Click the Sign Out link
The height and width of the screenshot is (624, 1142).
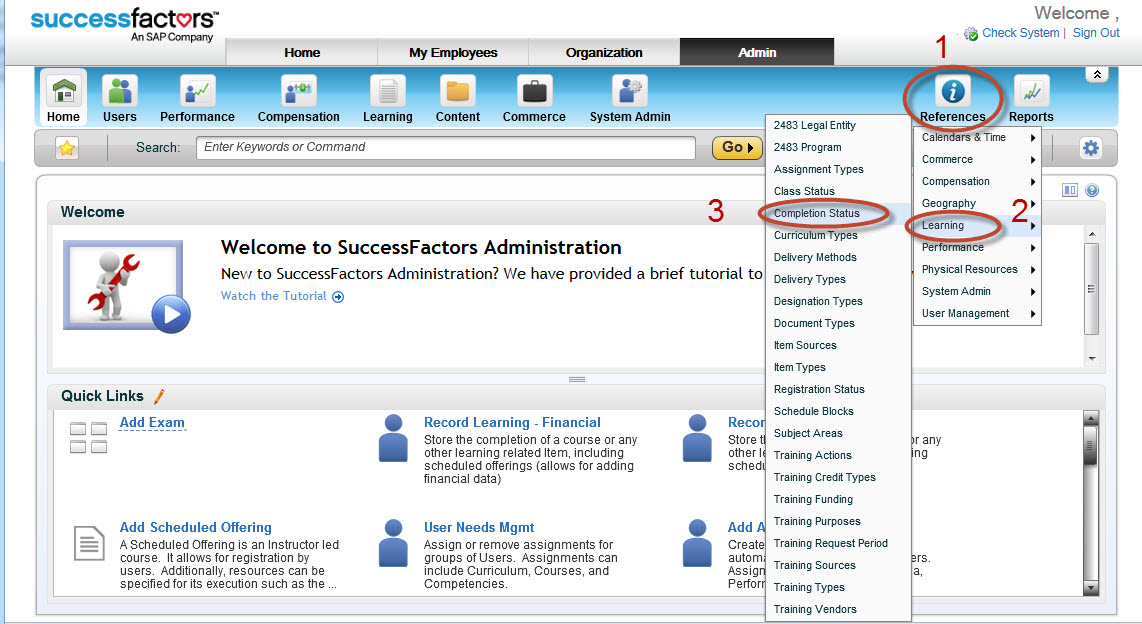click(1095, 33)
